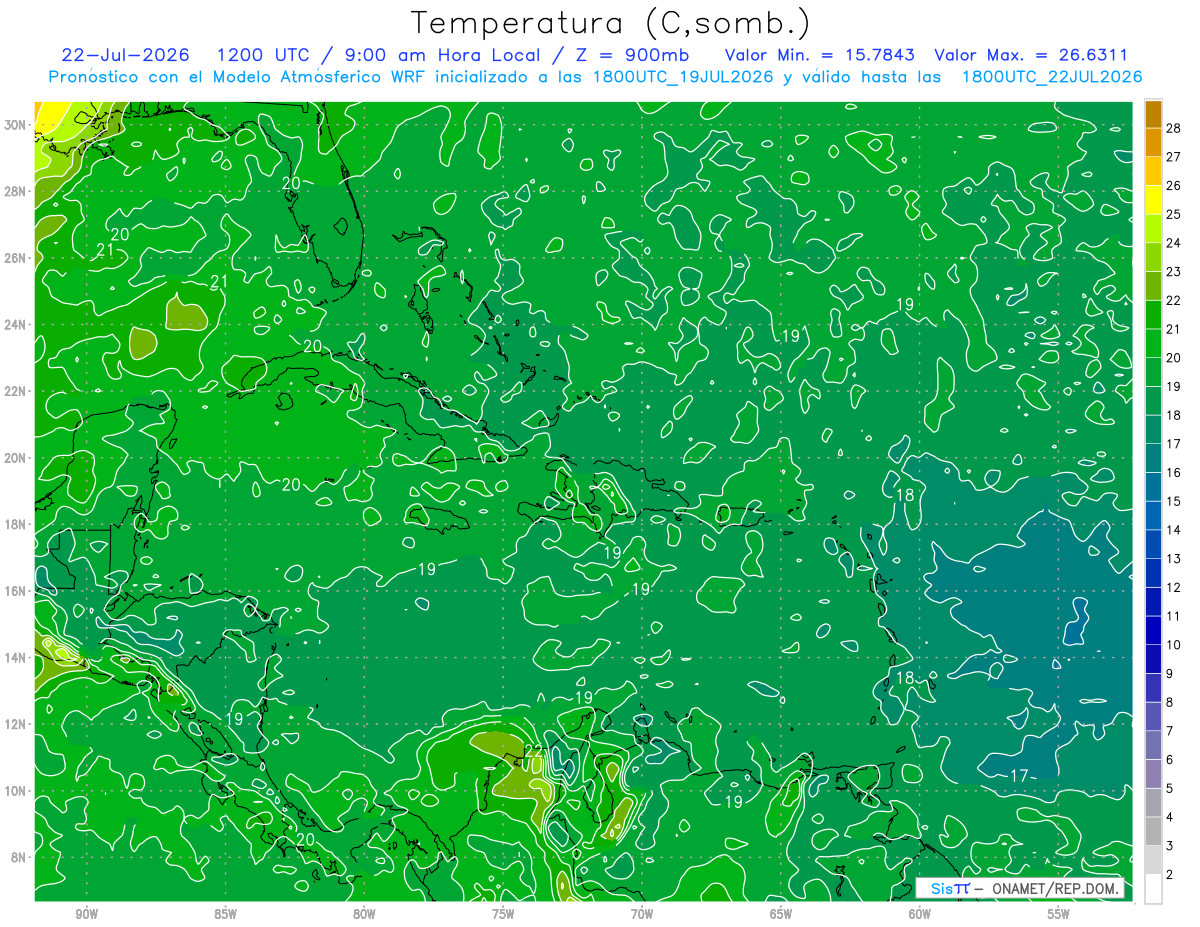This screenshot has width=1200, height=927.
Task: Click the '80W' longitude axis label
Action: [x=364, y=914]
